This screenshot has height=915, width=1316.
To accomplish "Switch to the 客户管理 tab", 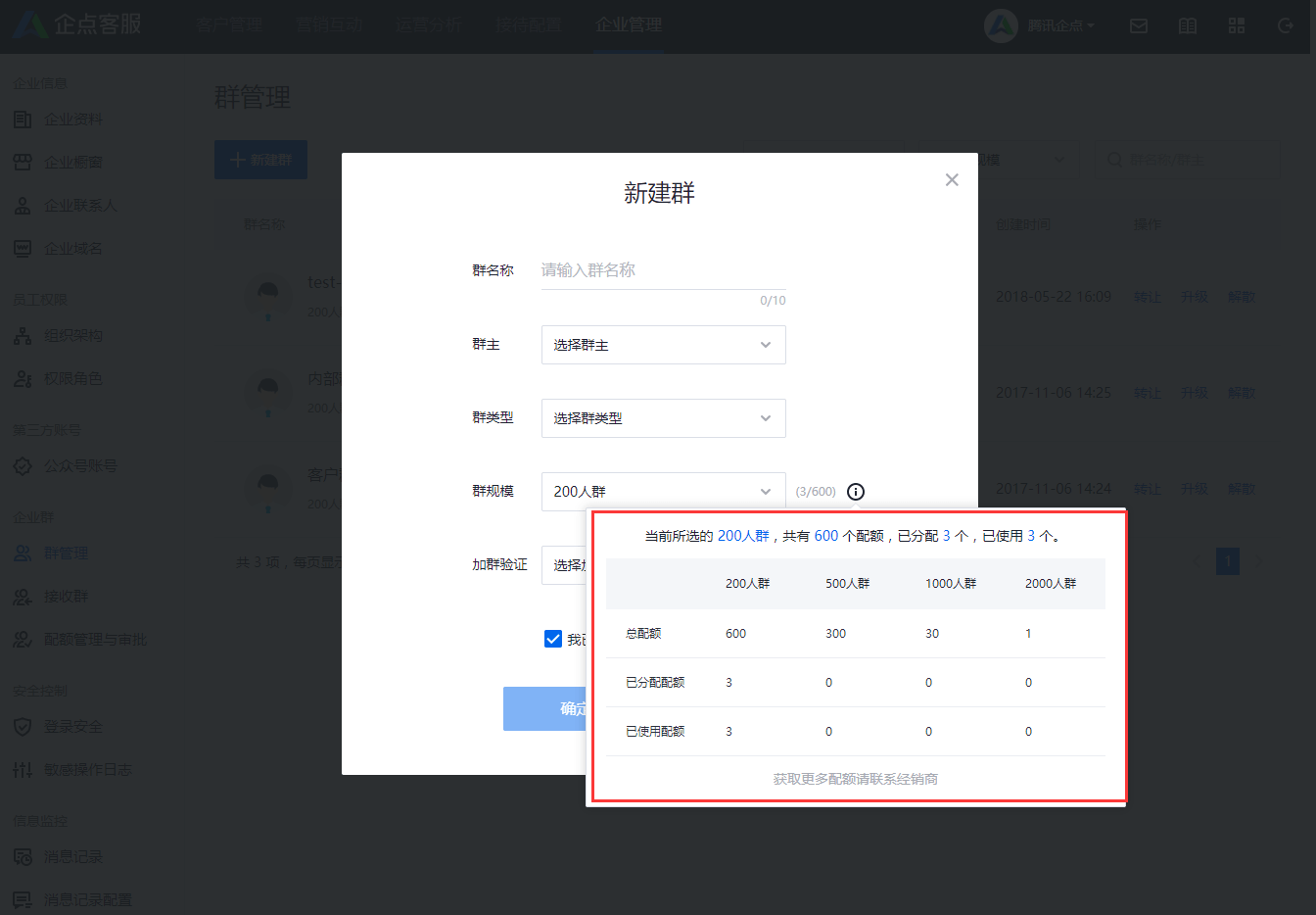I will (230, 25).
